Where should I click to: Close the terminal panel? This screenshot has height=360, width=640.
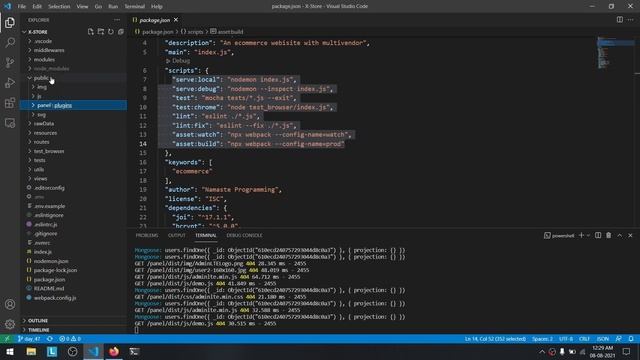(x=630, y=236)
